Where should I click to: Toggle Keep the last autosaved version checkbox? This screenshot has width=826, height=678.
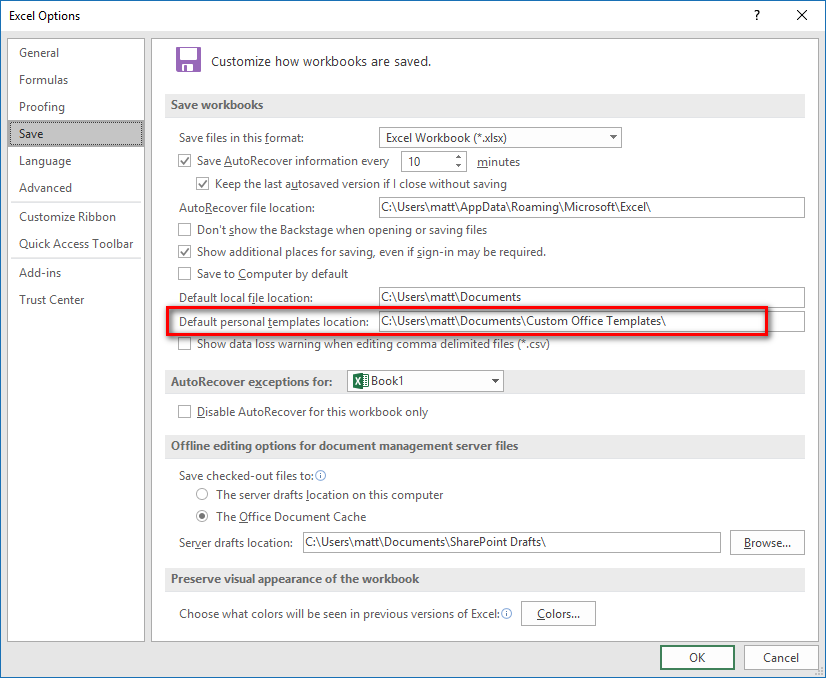click(202, 184)
